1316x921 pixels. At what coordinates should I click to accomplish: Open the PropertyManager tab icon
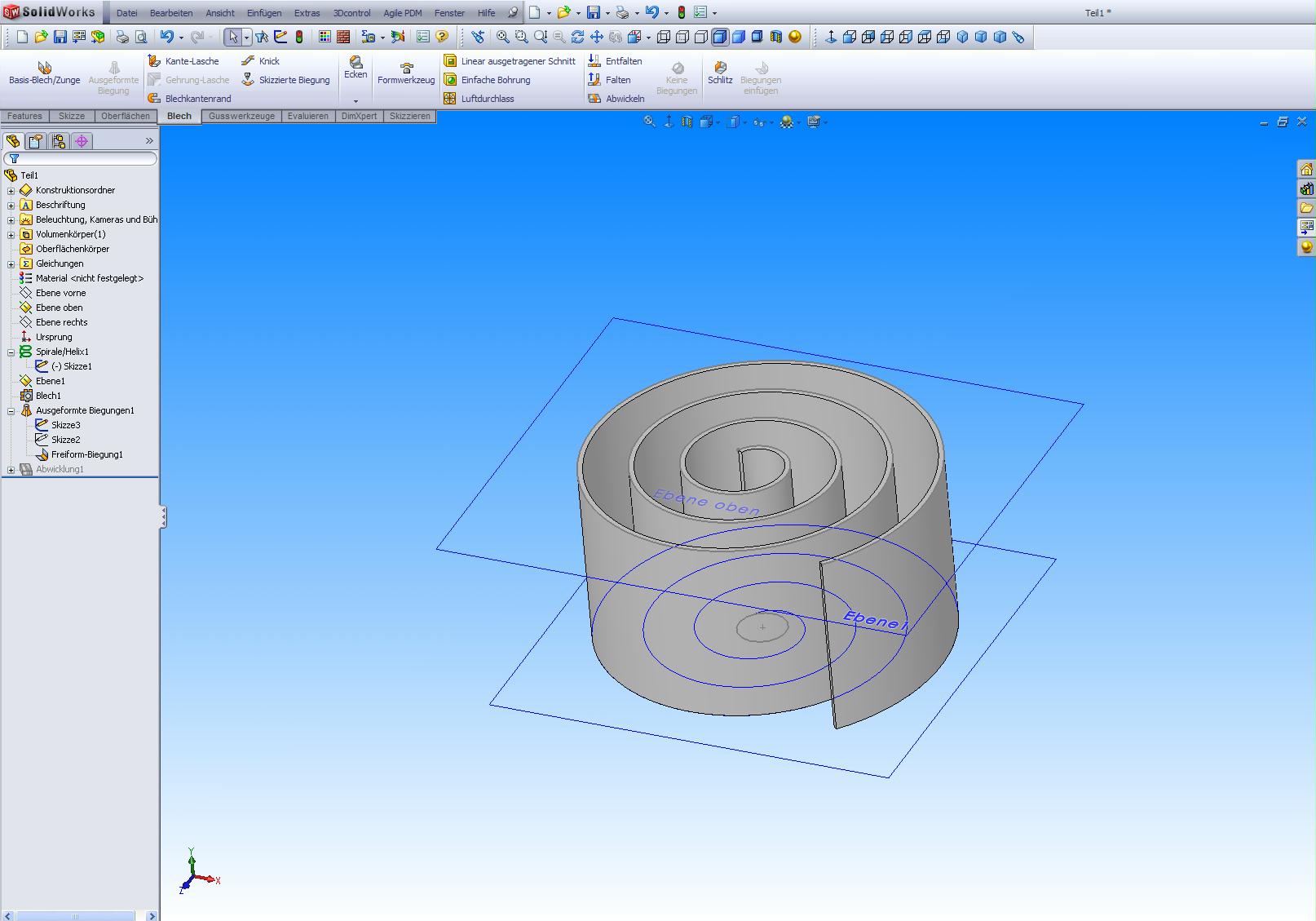click(x=36, y=141)
